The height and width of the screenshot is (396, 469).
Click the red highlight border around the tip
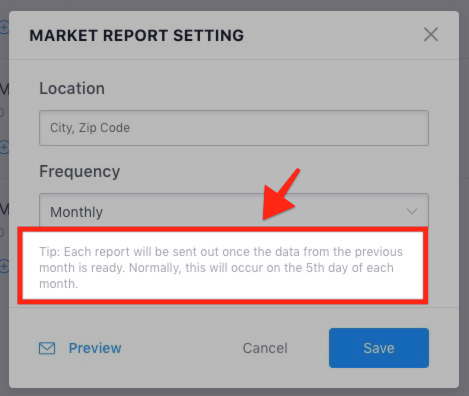click(223, 230)
